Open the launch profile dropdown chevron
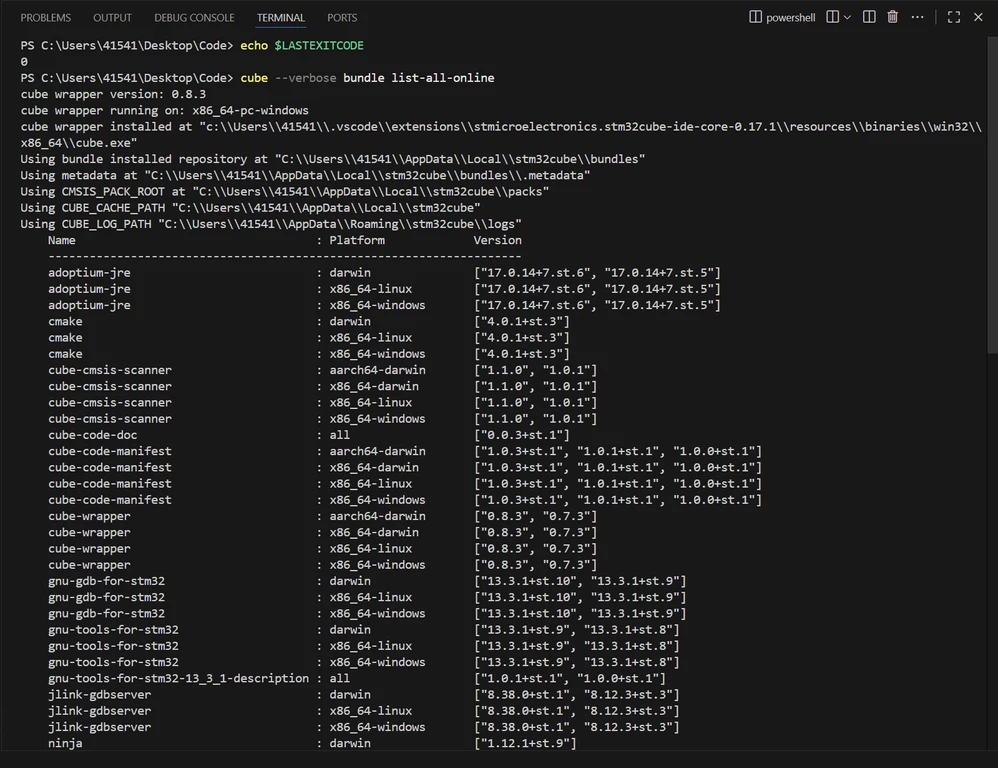Screen dimensions: 998x768 (x=847, y=17)
